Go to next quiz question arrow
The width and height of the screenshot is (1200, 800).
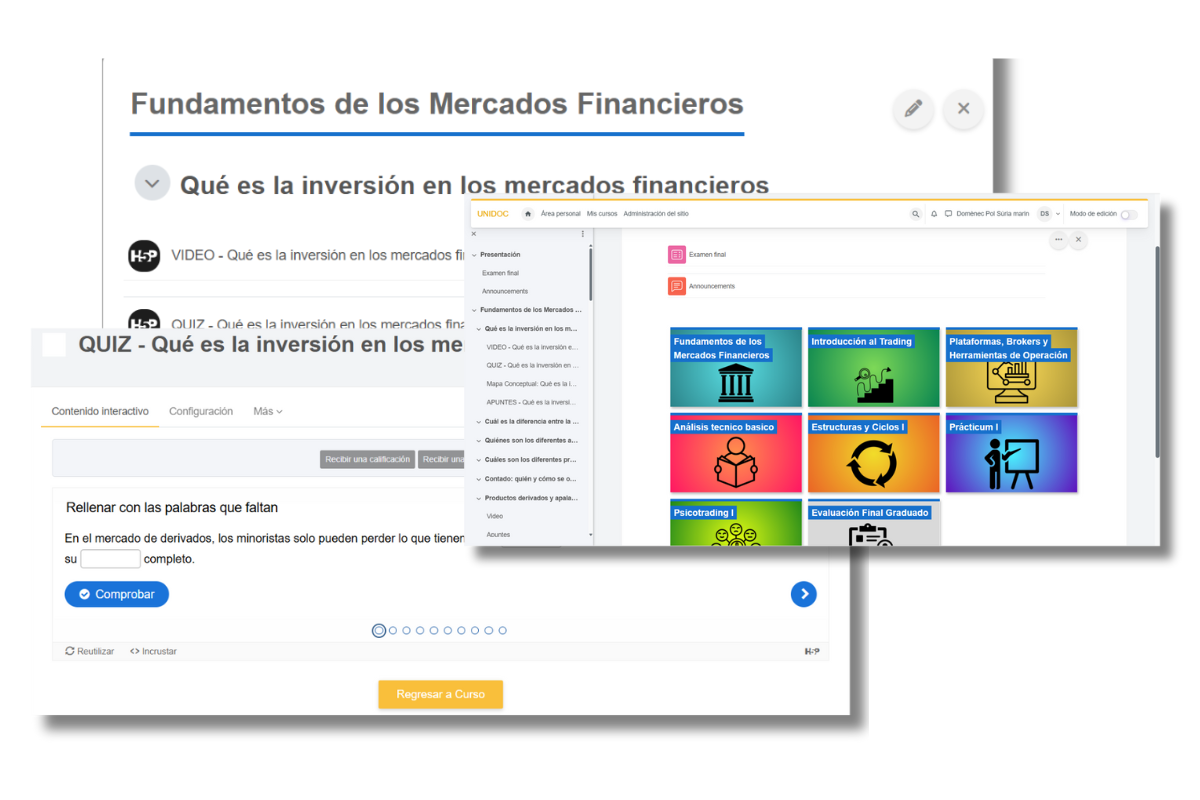coord(803,594)
